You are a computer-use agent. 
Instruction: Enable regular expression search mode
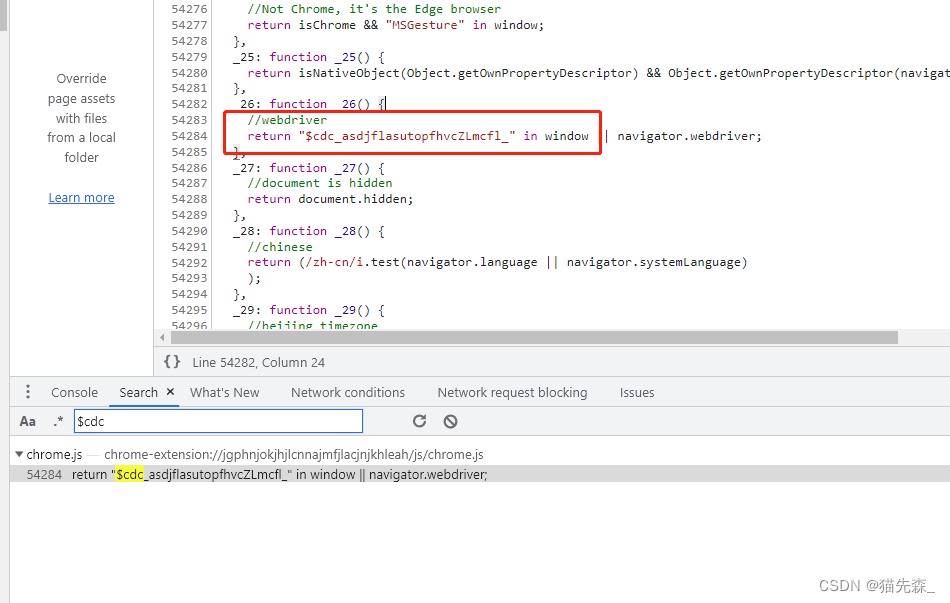(58, 421)
